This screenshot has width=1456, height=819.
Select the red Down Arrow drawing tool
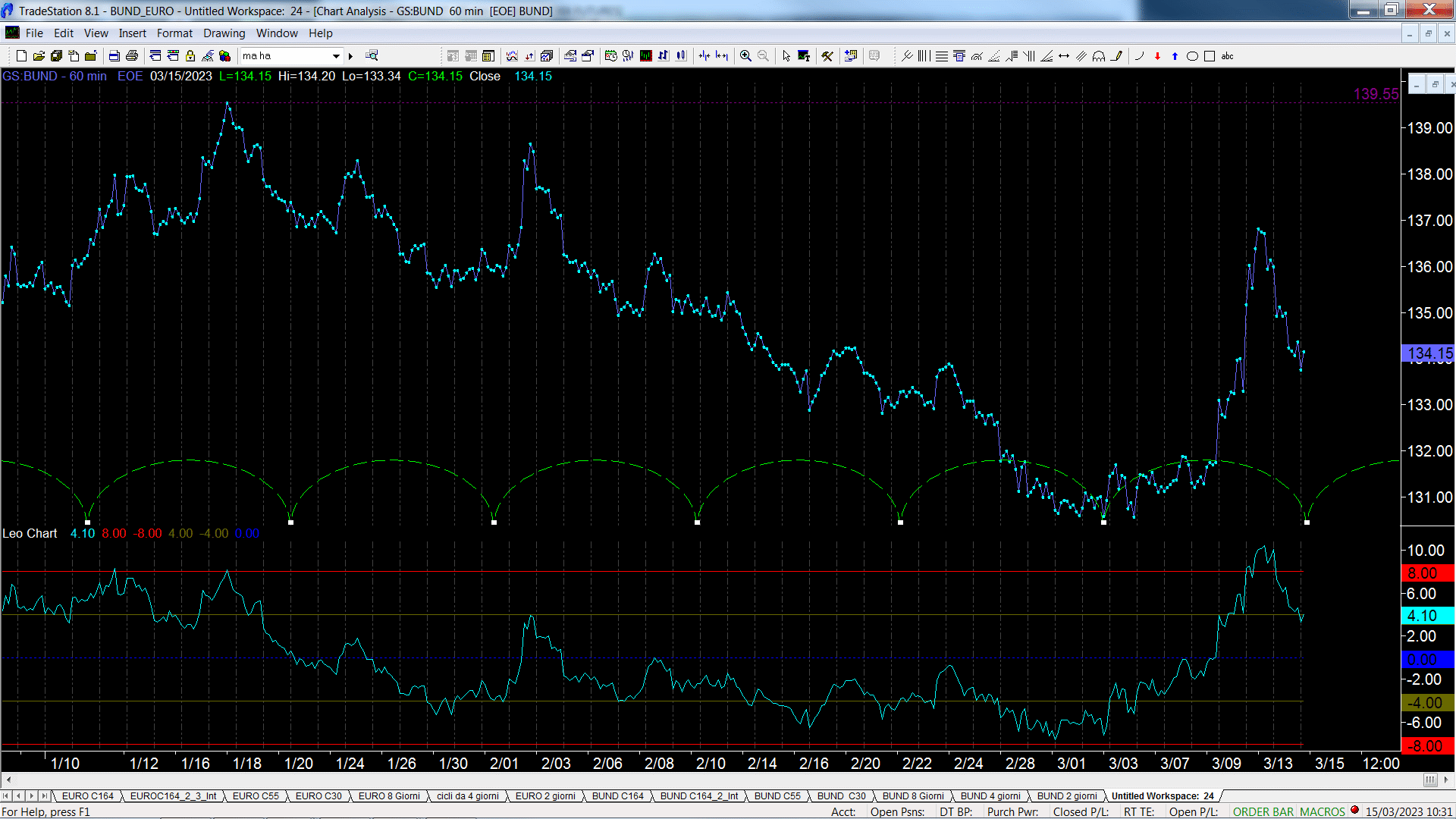1157,56
